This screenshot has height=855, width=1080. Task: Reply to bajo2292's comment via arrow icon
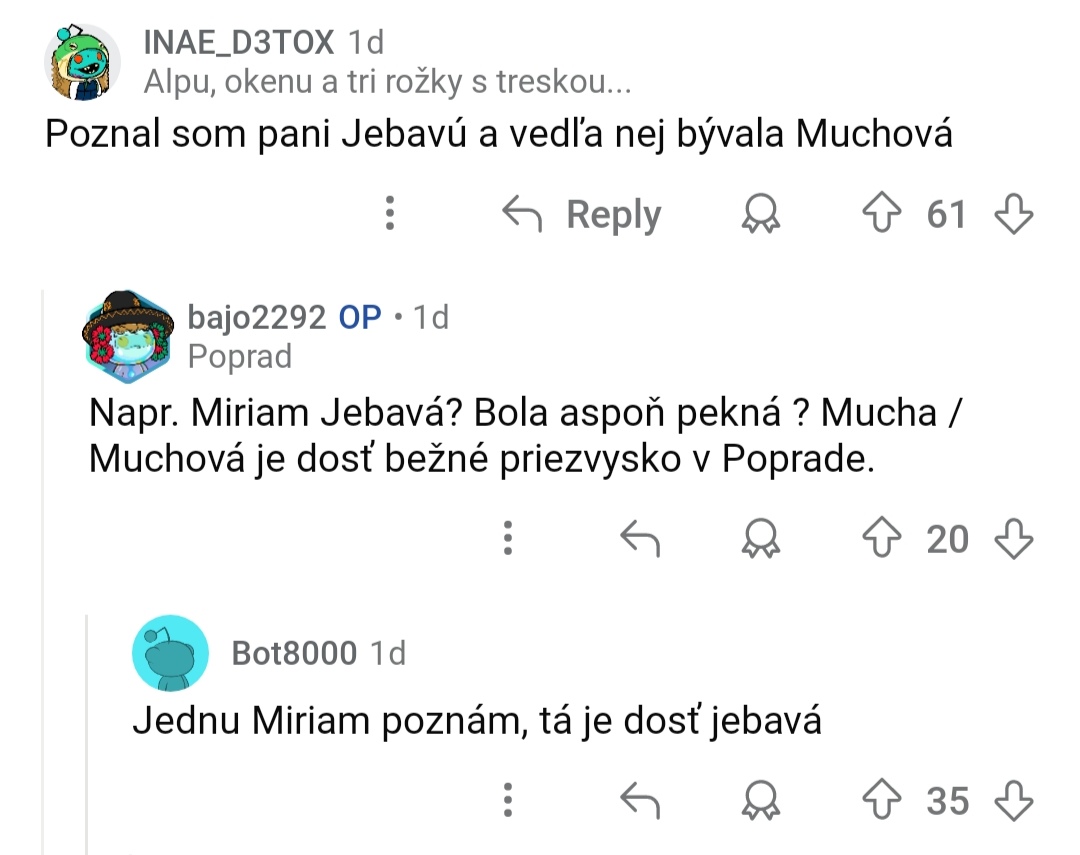click(x=641, y=539)
